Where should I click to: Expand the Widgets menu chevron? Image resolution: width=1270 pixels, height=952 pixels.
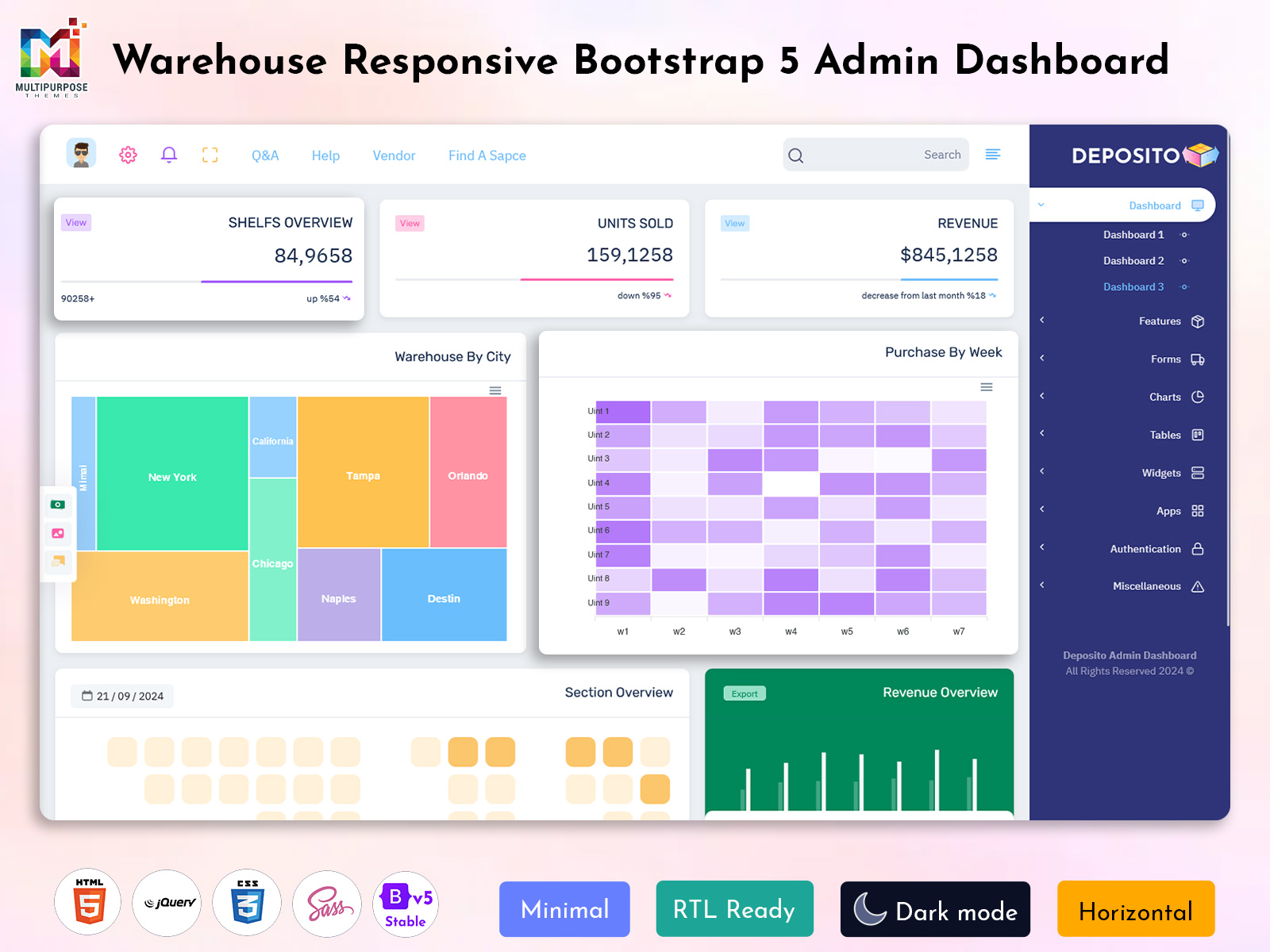point(1042,472)
